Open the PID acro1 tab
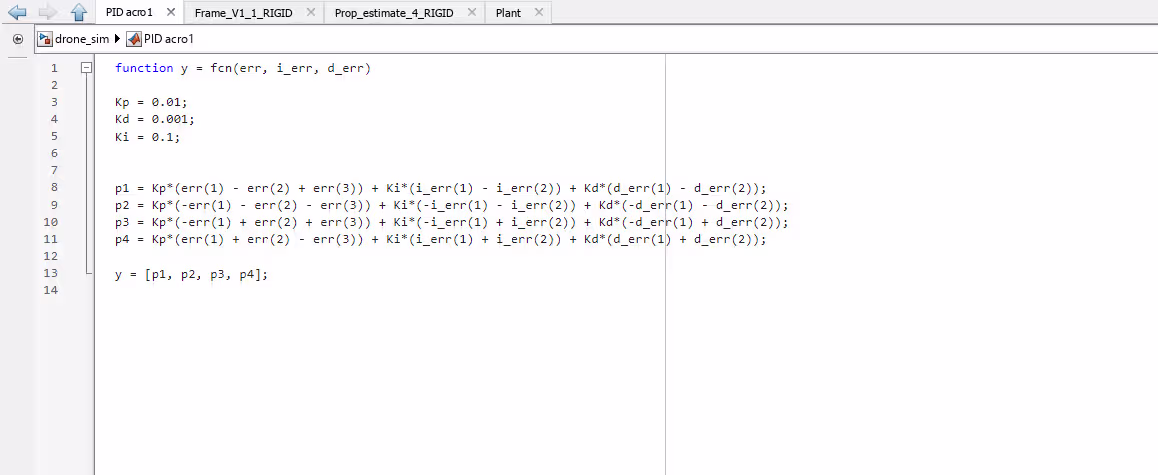 [129, 13]
